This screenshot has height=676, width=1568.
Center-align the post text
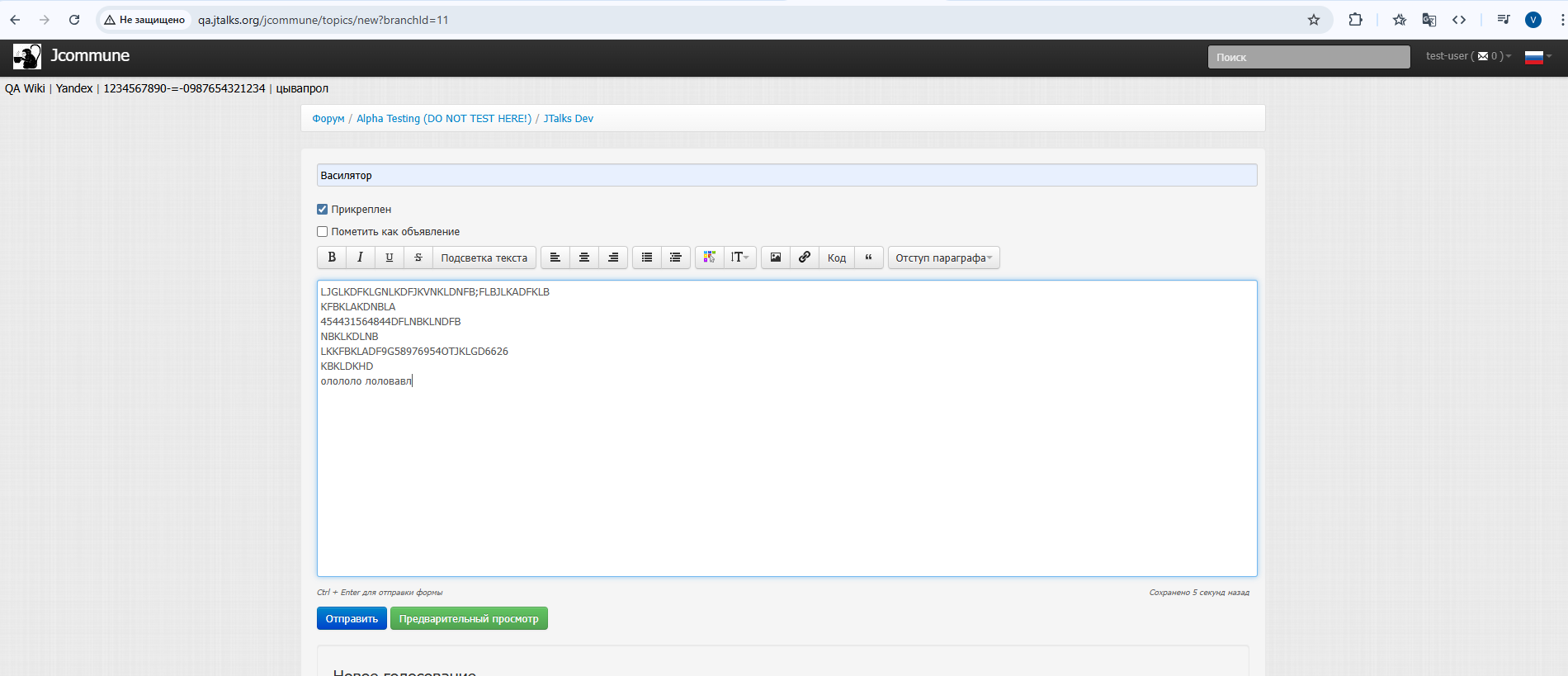point(584,258)
